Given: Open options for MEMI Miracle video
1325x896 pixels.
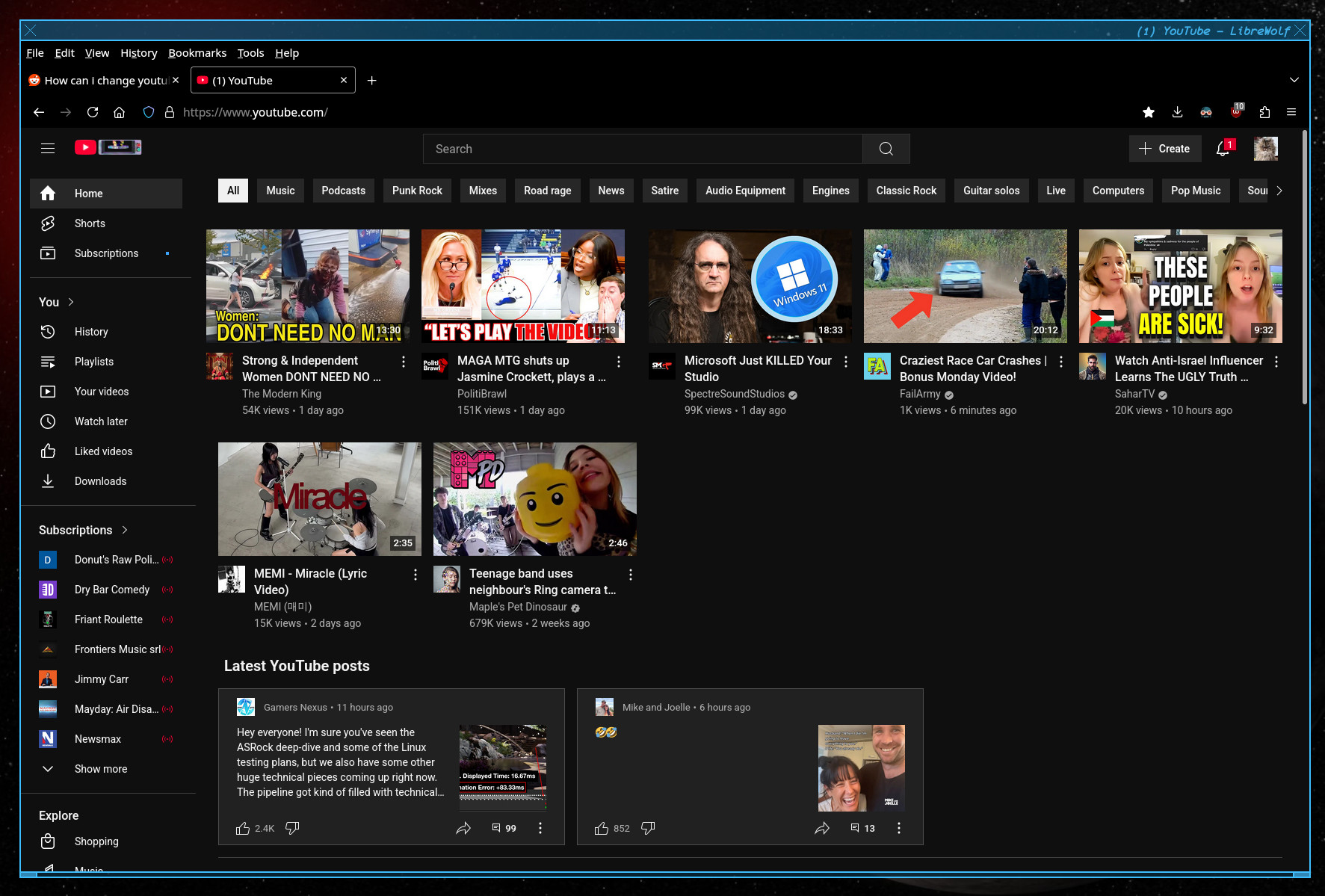Looking at the screenshot, I should [416, 575].
